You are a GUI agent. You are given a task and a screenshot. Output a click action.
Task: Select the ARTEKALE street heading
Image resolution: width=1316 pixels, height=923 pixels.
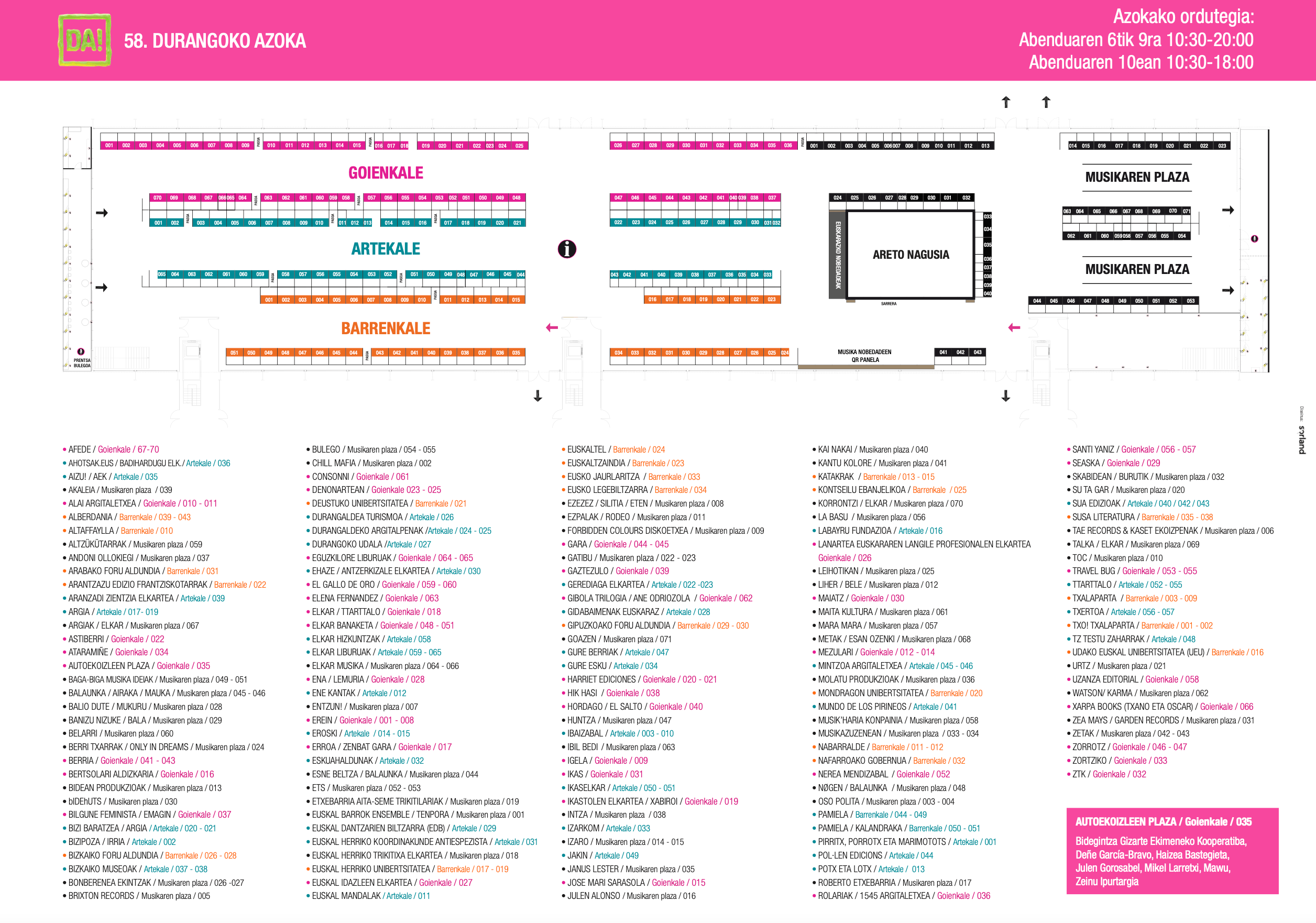[385, 249]
